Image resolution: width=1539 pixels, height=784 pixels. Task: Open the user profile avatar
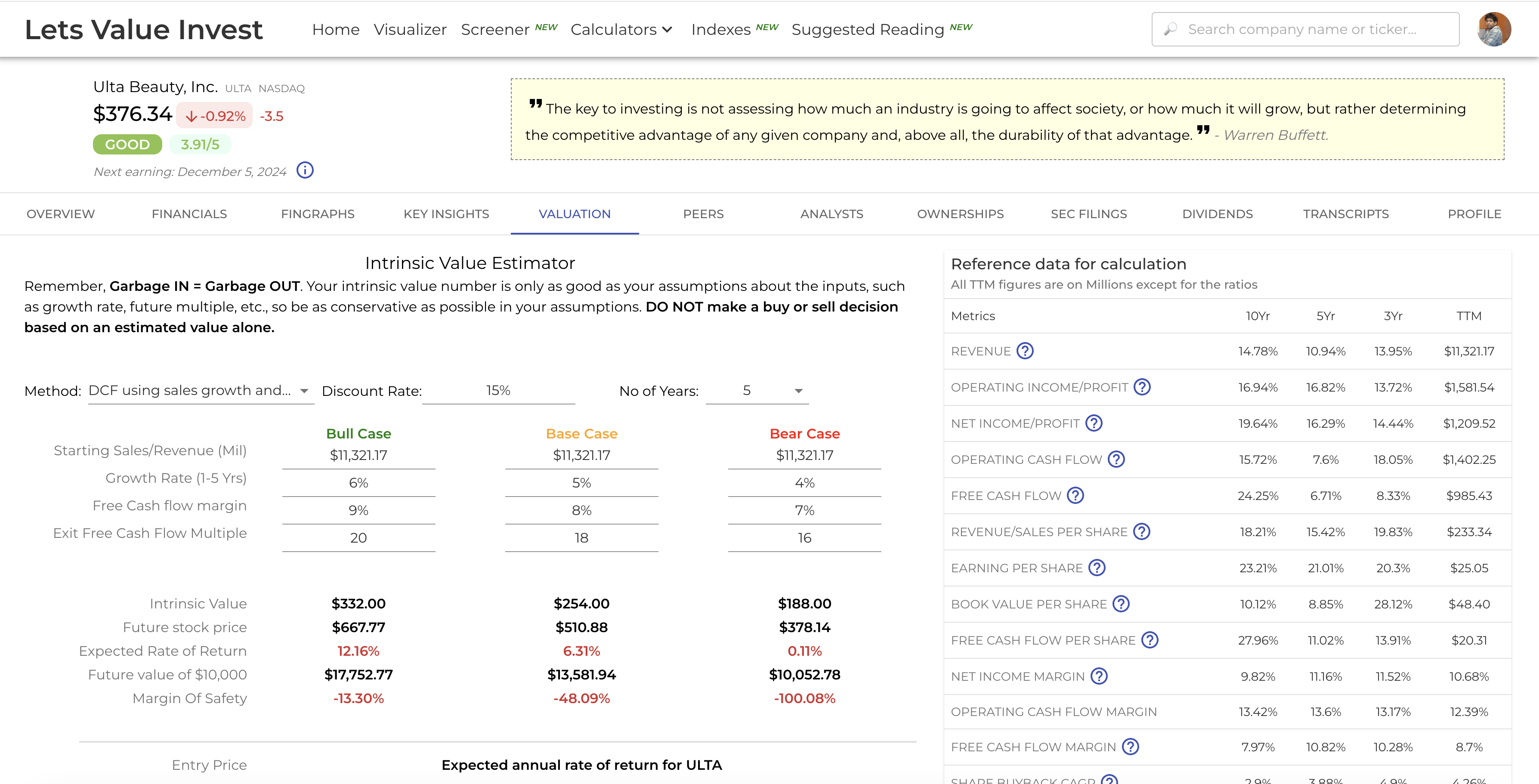tap(1494, 29)
